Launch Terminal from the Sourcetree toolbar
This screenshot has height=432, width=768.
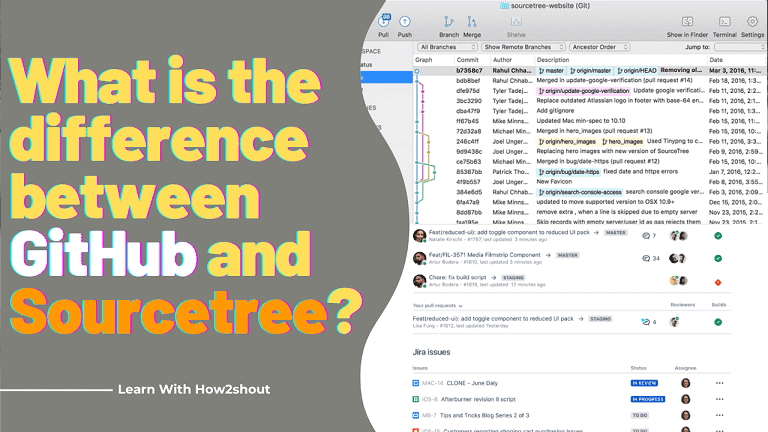724,22
